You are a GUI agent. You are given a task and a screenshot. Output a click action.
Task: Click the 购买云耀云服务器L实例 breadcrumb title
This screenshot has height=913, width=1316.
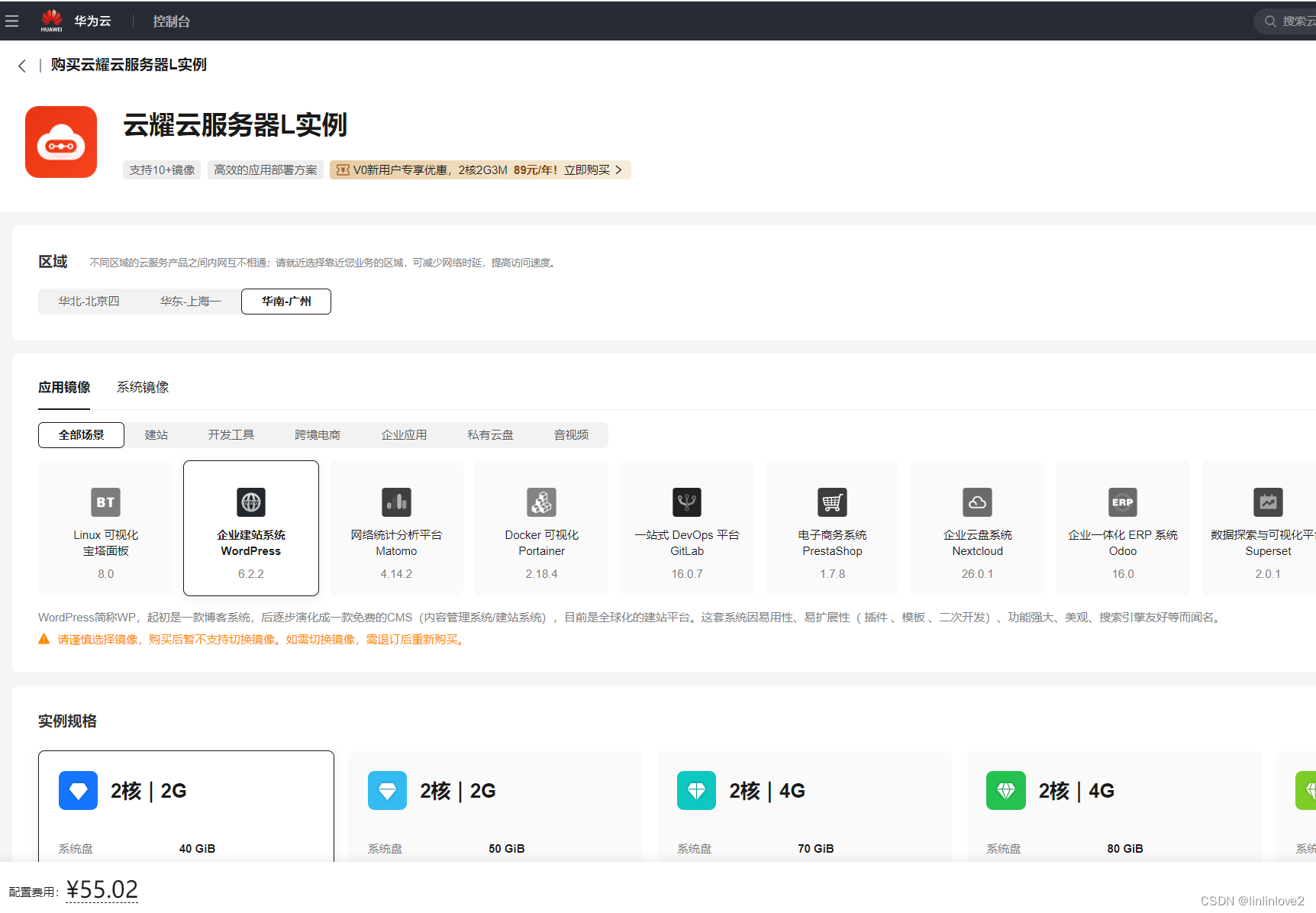click(x=128, y=65)
